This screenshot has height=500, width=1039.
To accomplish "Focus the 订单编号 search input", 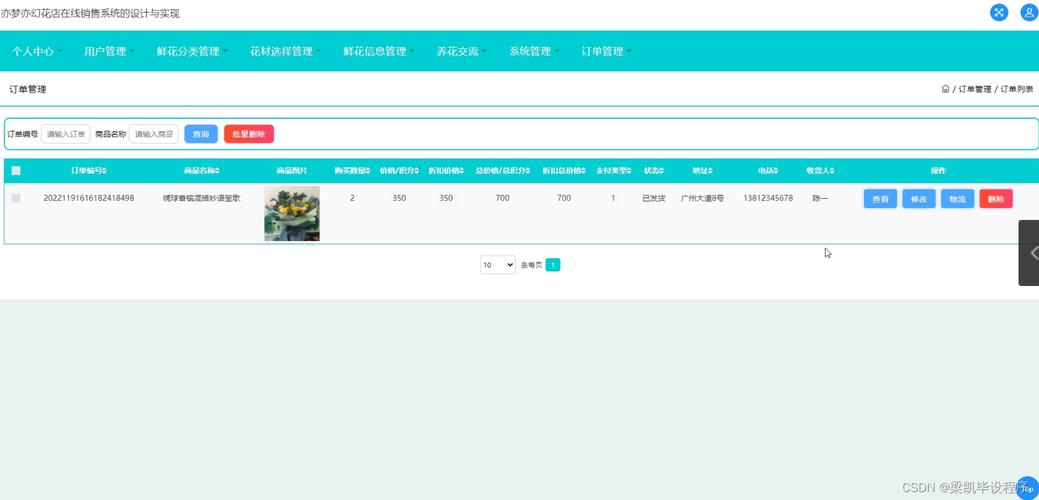I will point(66,134).
